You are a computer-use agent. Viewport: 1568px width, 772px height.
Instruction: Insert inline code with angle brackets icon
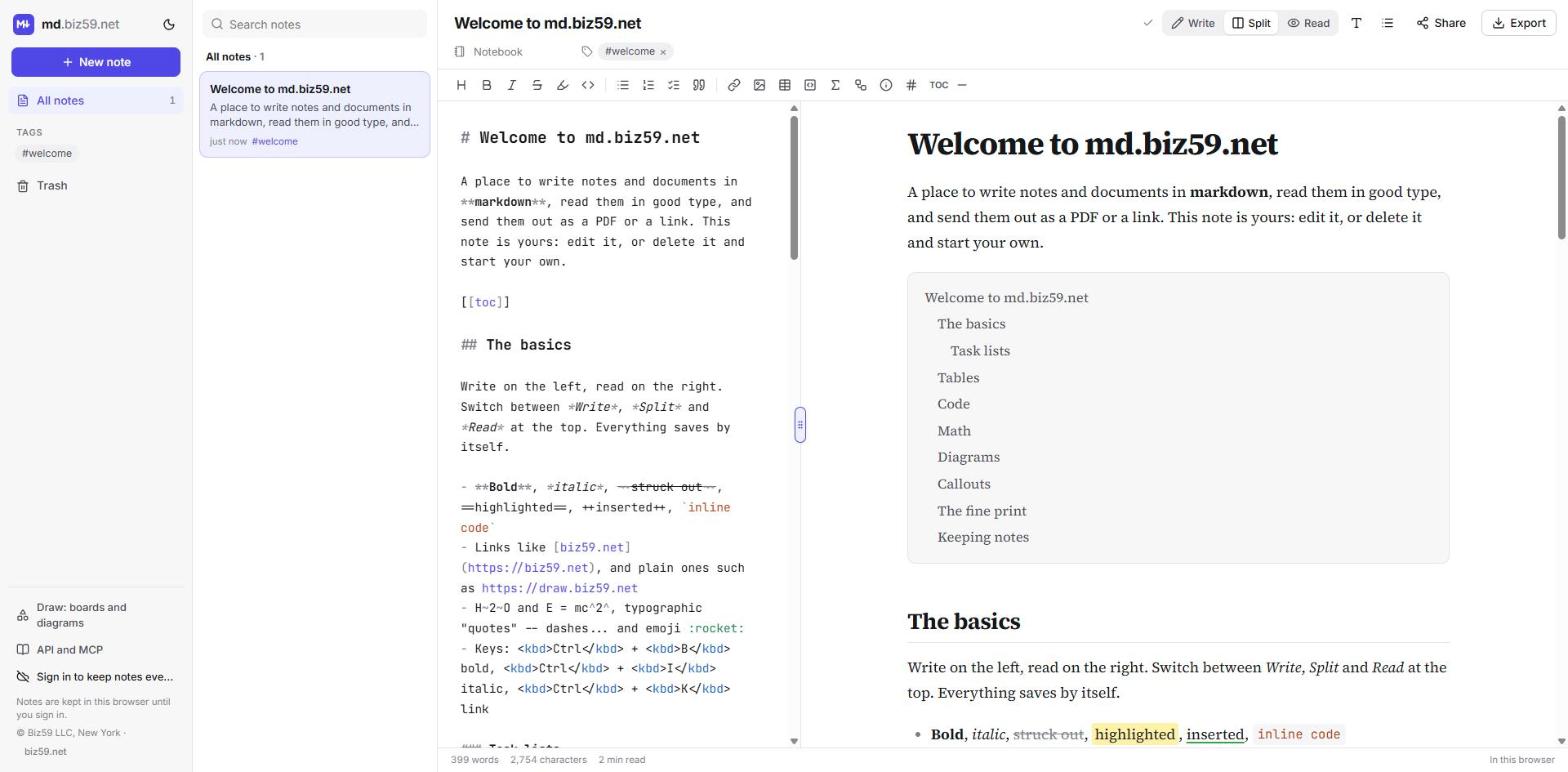point(588,85)
